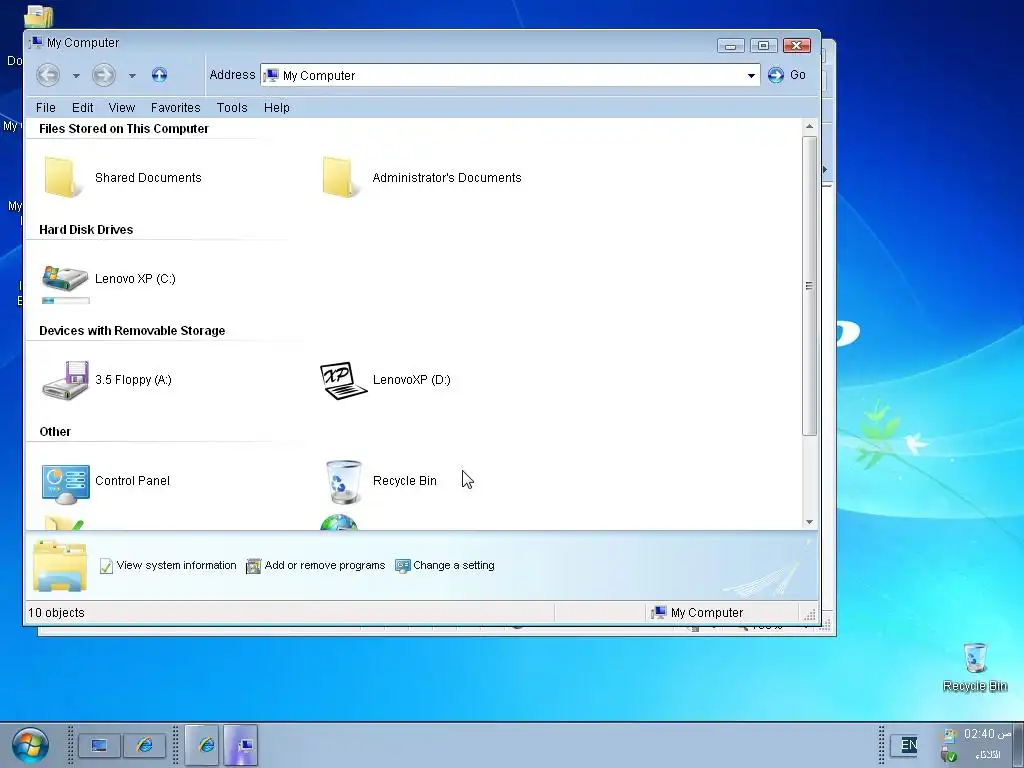1024x768 pixels.
Task: Click the Go button
Action: point(786,75)
